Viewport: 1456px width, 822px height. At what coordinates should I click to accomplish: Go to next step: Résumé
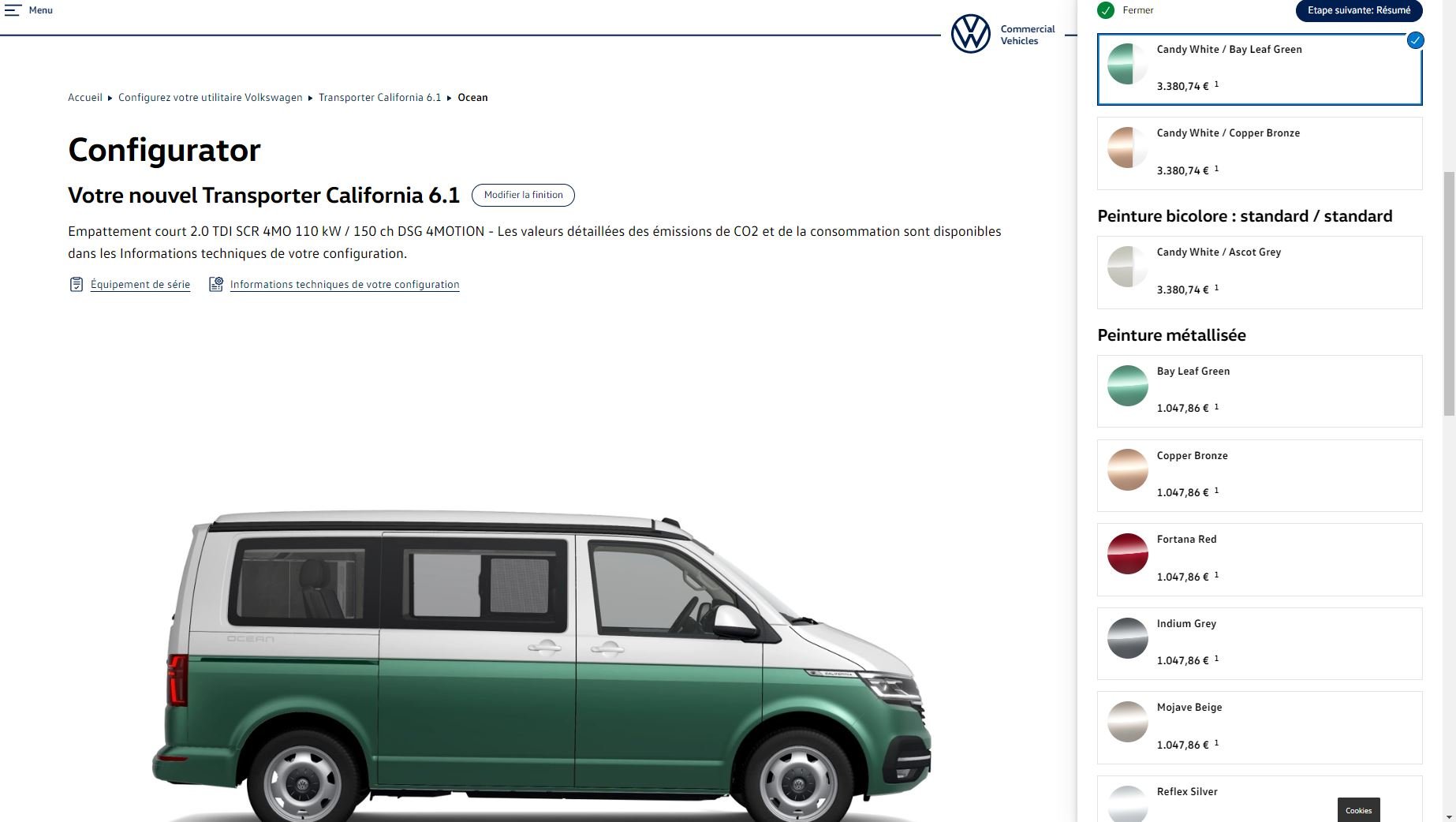point(1358,10)
